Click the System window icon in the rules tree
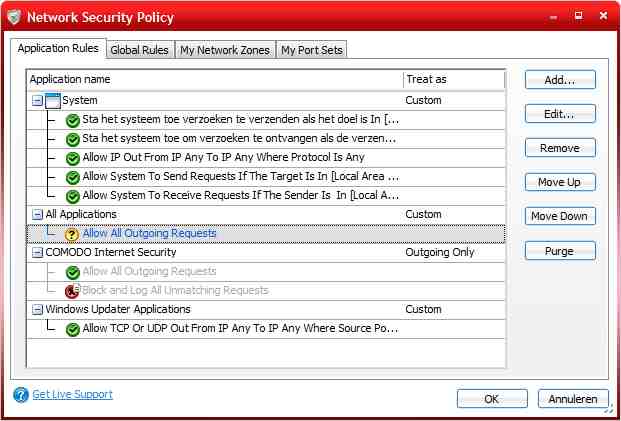The image size is (621, 421). pos(53,101)
